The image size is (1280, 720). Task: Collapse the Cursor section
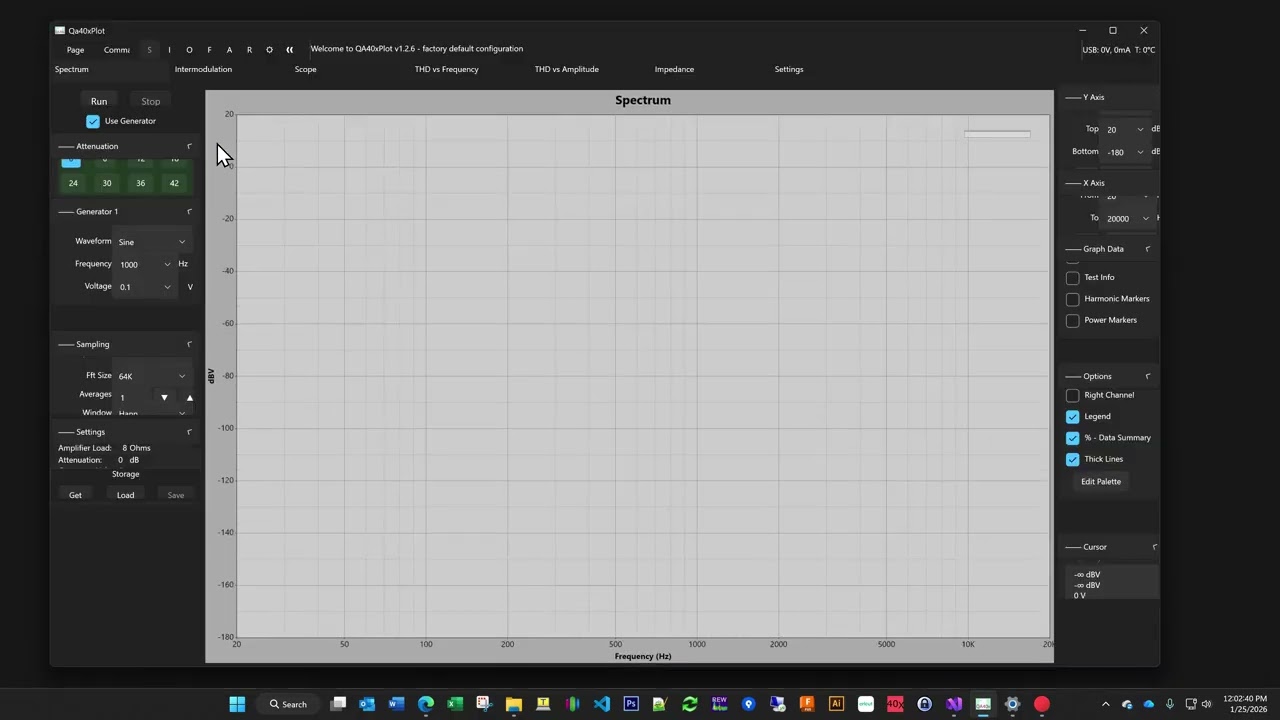pyautogui.click(x=1155, y=547)
